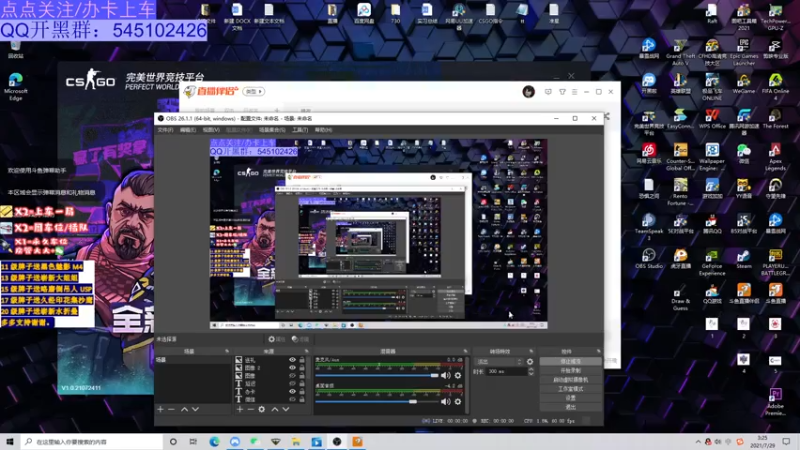Toggle visibility eye of top source row
Screen dimensions: 800x450
(x=292, y=360)
